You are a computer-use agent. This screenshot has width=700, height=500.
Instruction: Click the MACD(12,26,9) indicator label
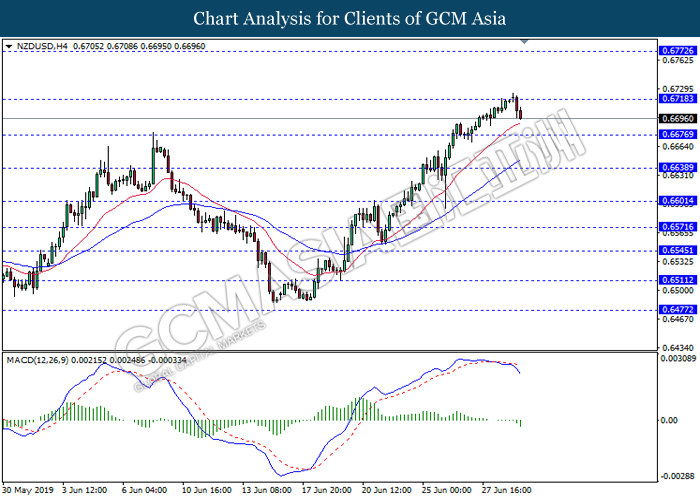click(38, 360)
